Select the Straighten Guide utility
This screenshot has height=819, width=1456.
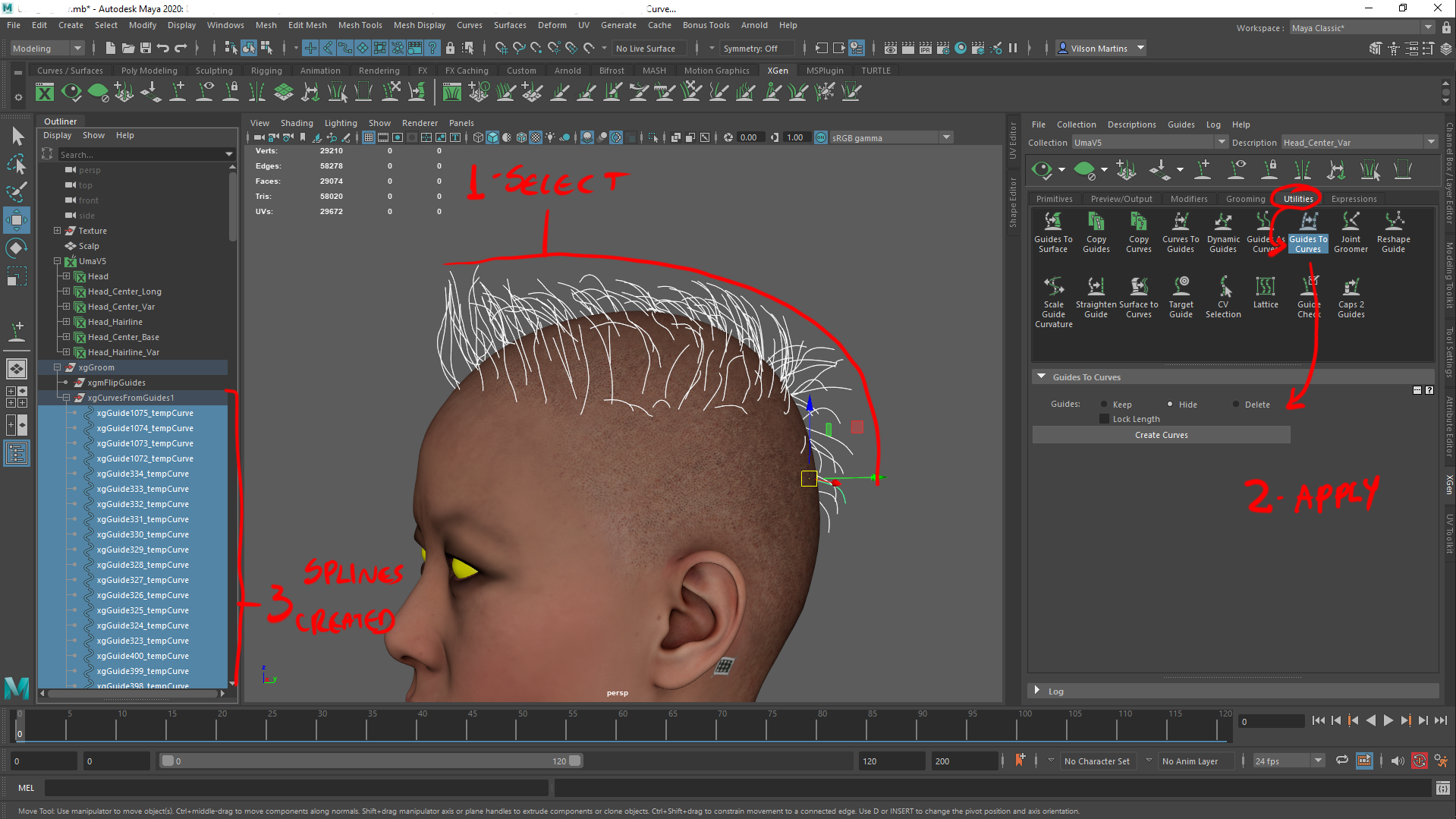click(1096, 297)
